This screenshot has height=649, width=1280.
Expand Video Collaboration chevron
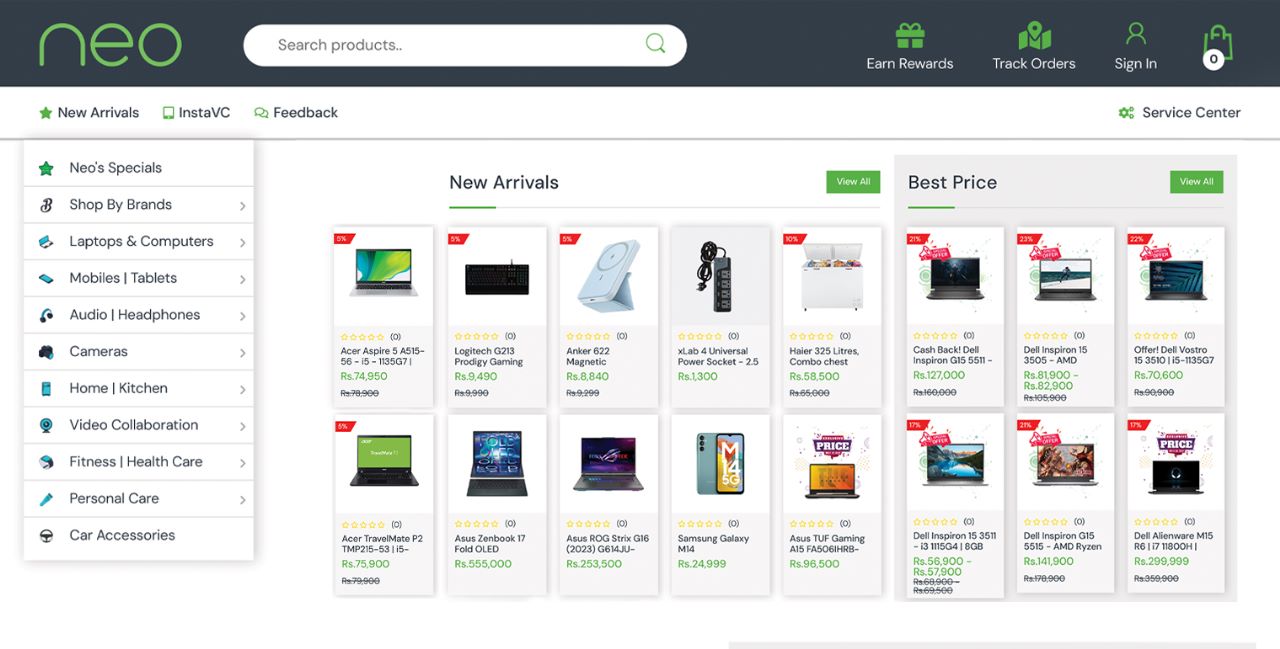click(242, 426)
